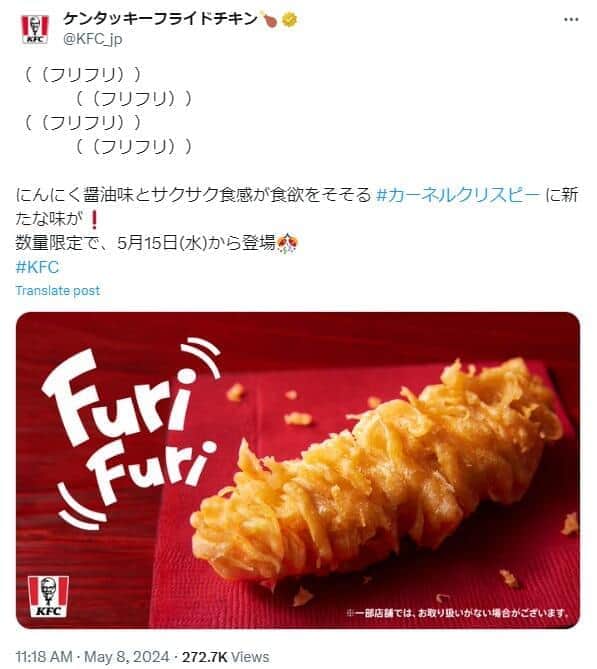Open the fried chicken promo image
This screenshot has height=669, width=597.
click(x=298, y=470)
